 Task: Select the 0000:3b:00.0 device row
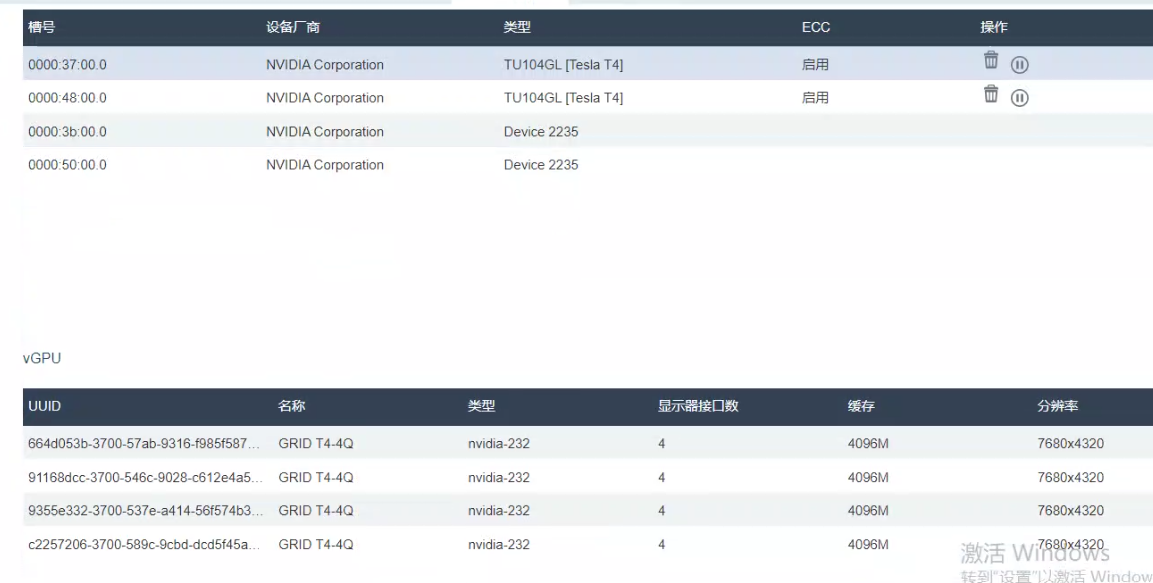point(67,132)
